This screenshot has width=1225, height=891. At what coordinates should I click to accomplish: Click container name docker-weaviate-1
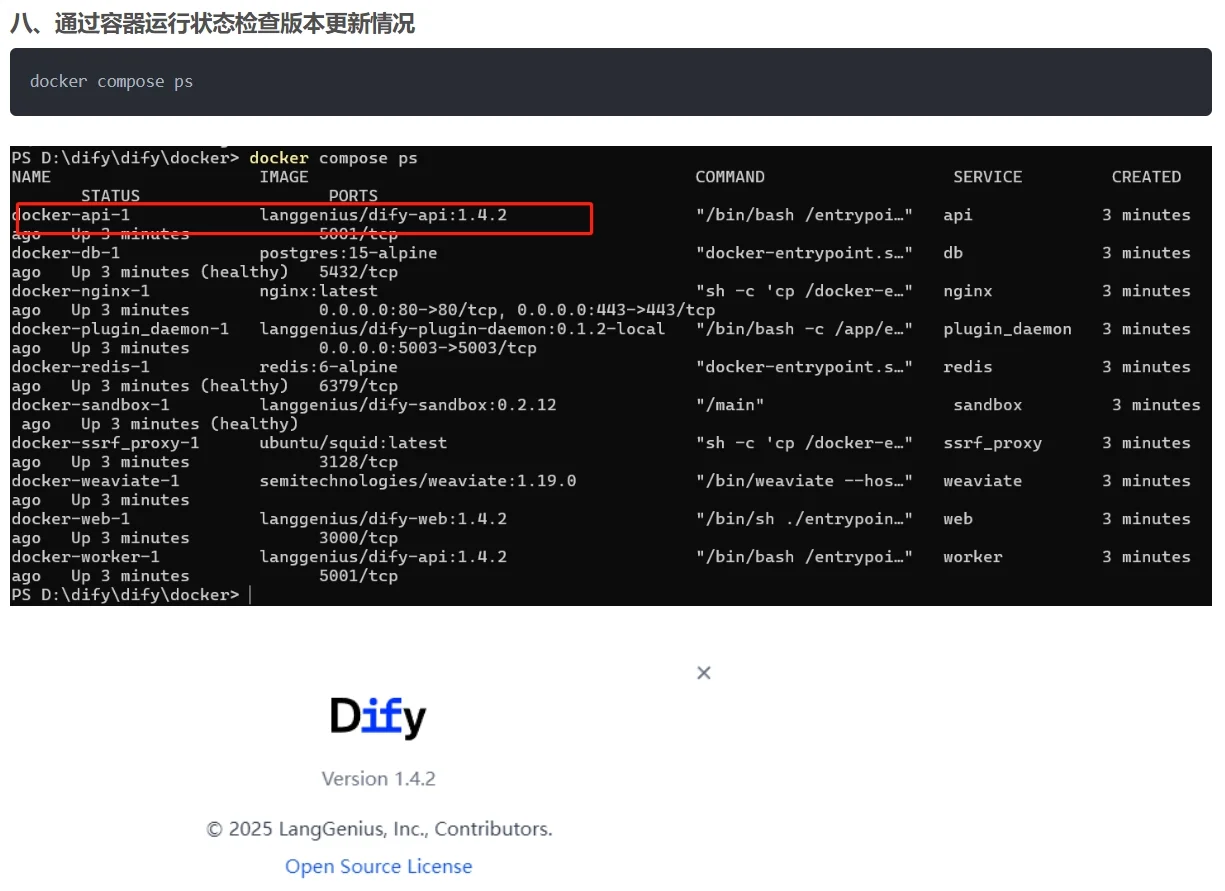tap(95, 481)
